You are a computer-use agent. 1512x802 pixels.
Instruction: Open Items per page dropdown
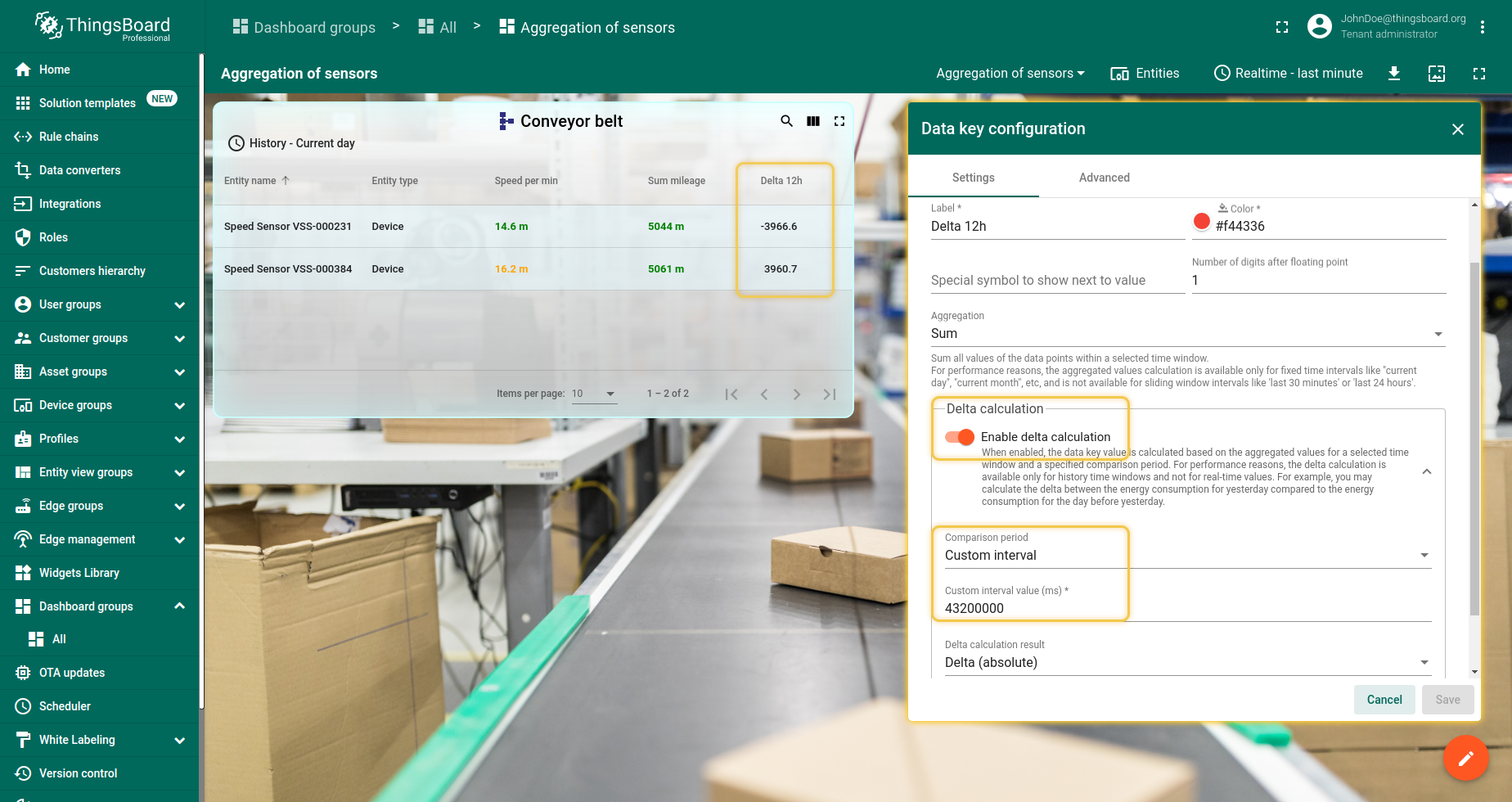coord(594,394)
